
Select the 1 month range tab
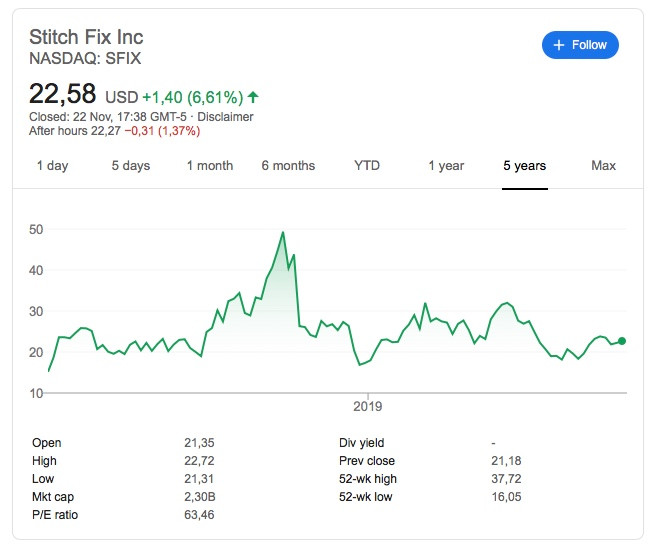tap(210, 166)
